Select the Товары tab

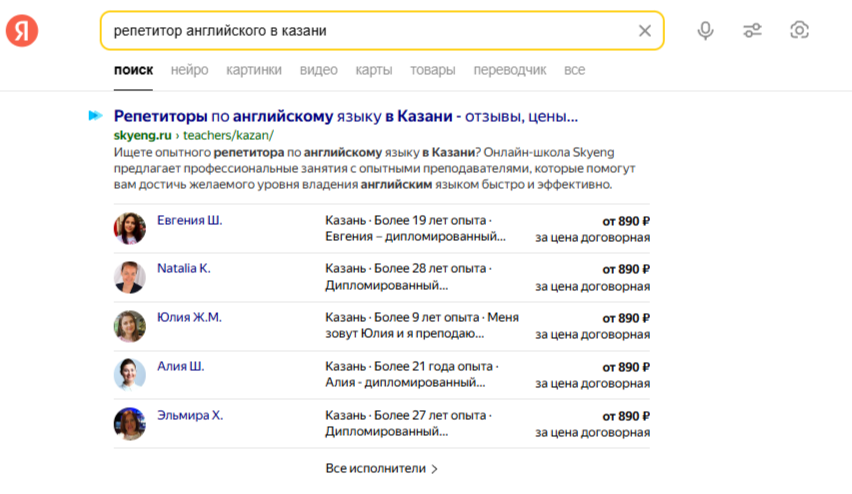pos(432,70)
